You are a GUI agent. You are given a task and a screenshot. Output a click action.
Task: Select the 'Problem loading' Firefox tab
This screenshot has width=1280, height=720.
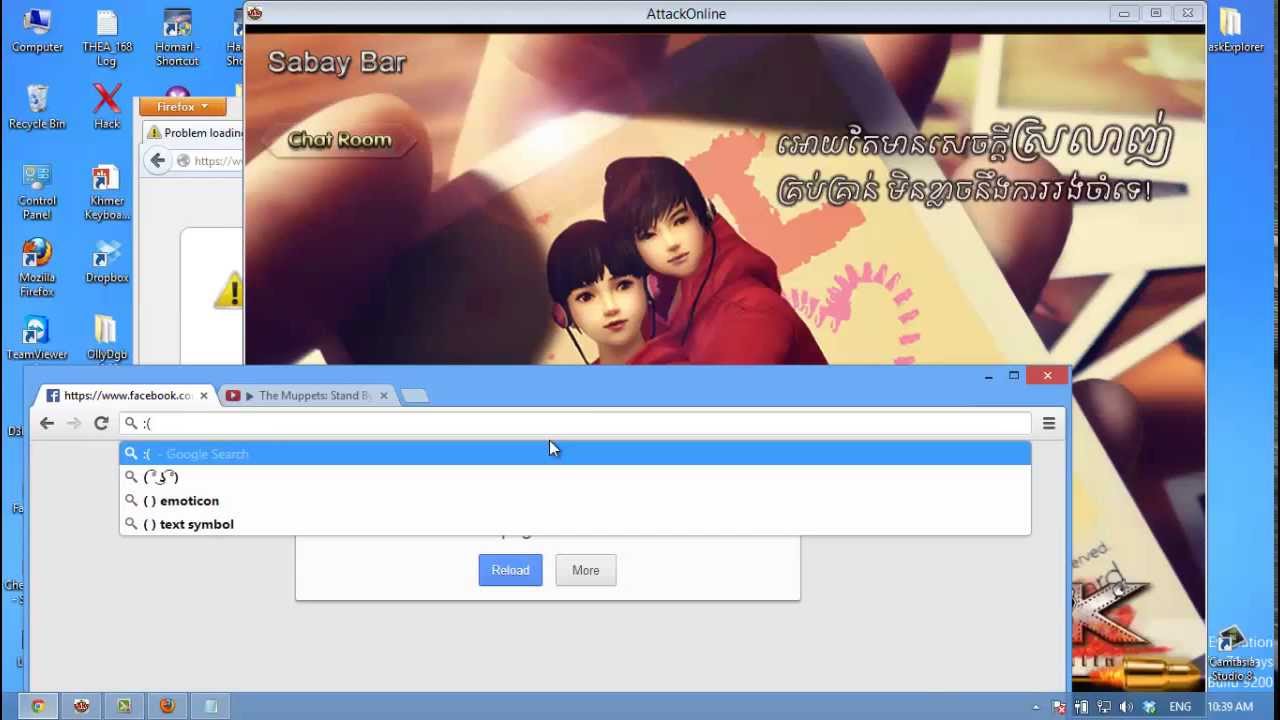195,133
